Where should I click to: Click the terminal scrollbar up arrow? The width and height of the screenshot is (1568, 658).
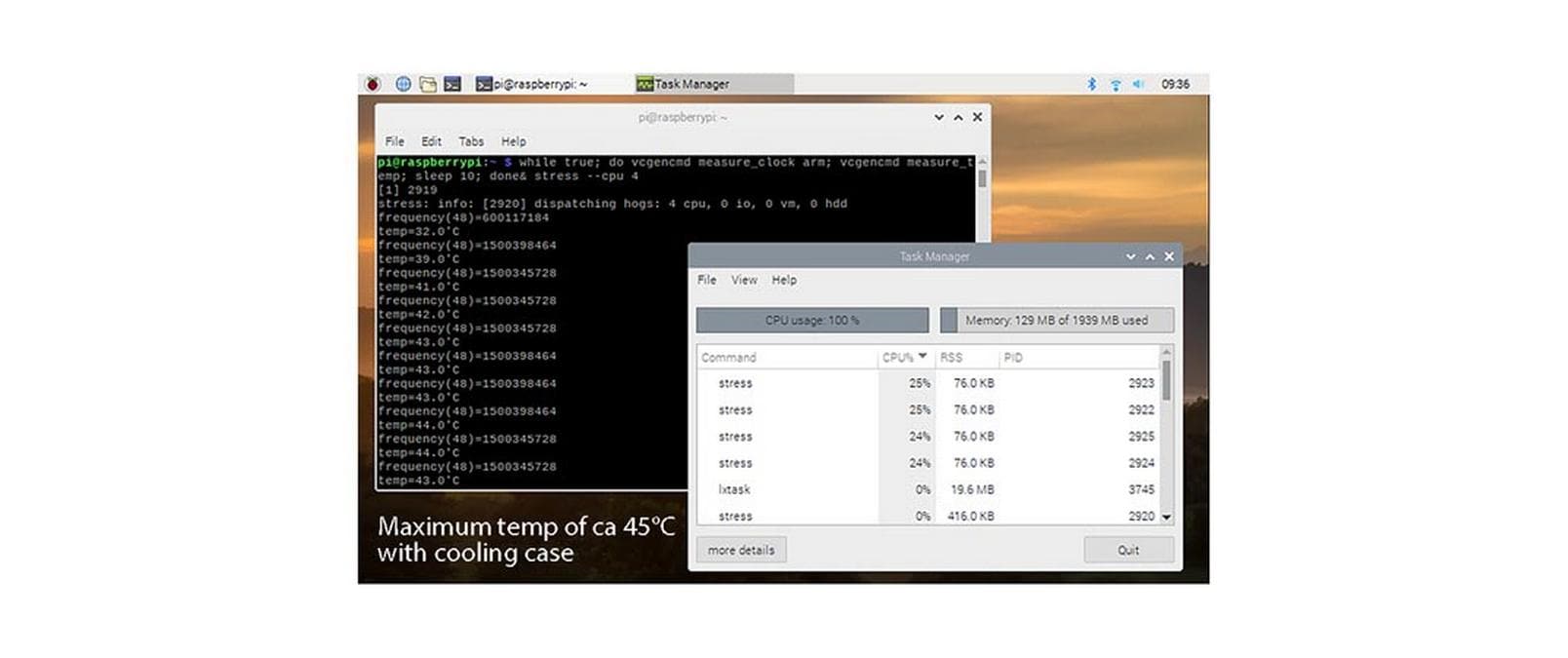[x=982, y=162]
